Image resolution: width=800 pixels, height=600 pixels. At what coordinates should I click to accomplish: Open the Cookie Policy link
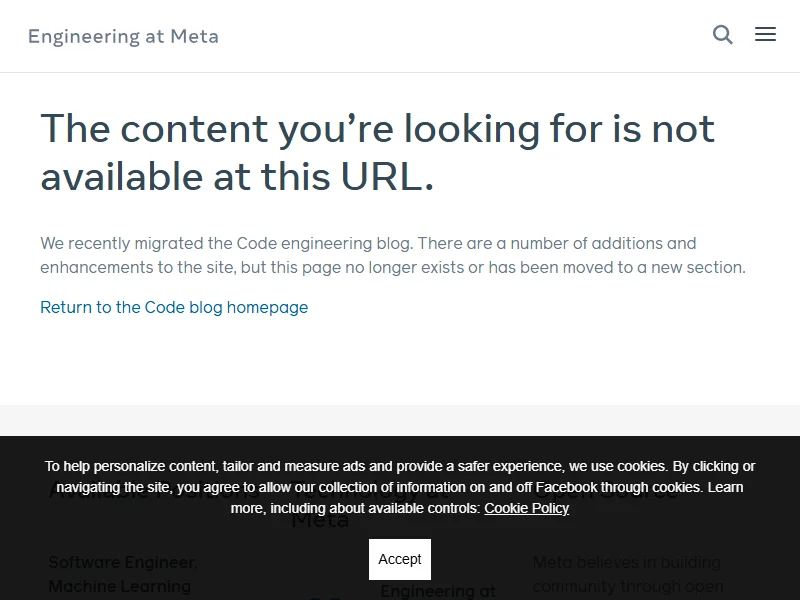click(526, 508)
